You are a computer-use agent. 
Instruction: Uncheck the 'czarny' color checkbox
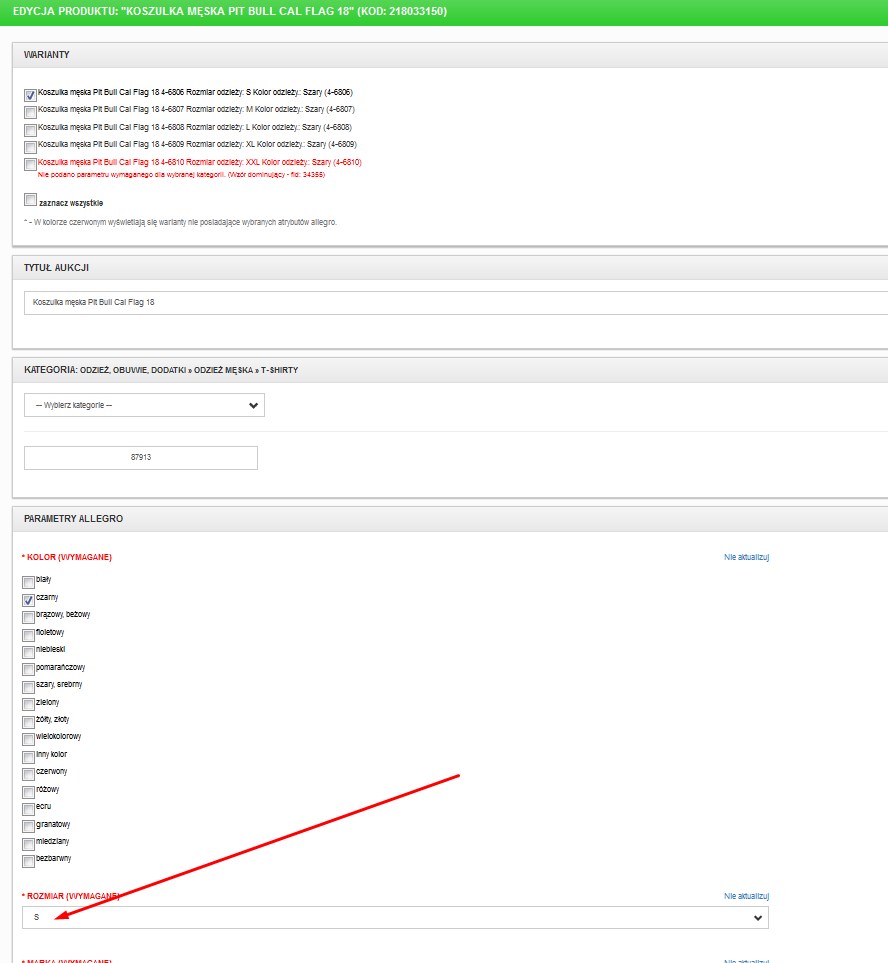[x=29, y=599]
